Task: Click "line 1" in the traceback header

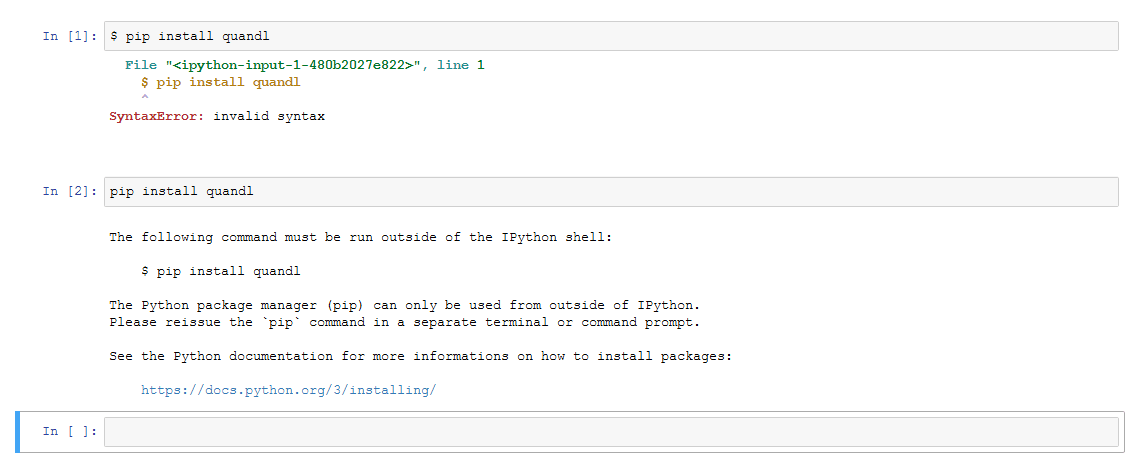Action: tap(460, 65)
